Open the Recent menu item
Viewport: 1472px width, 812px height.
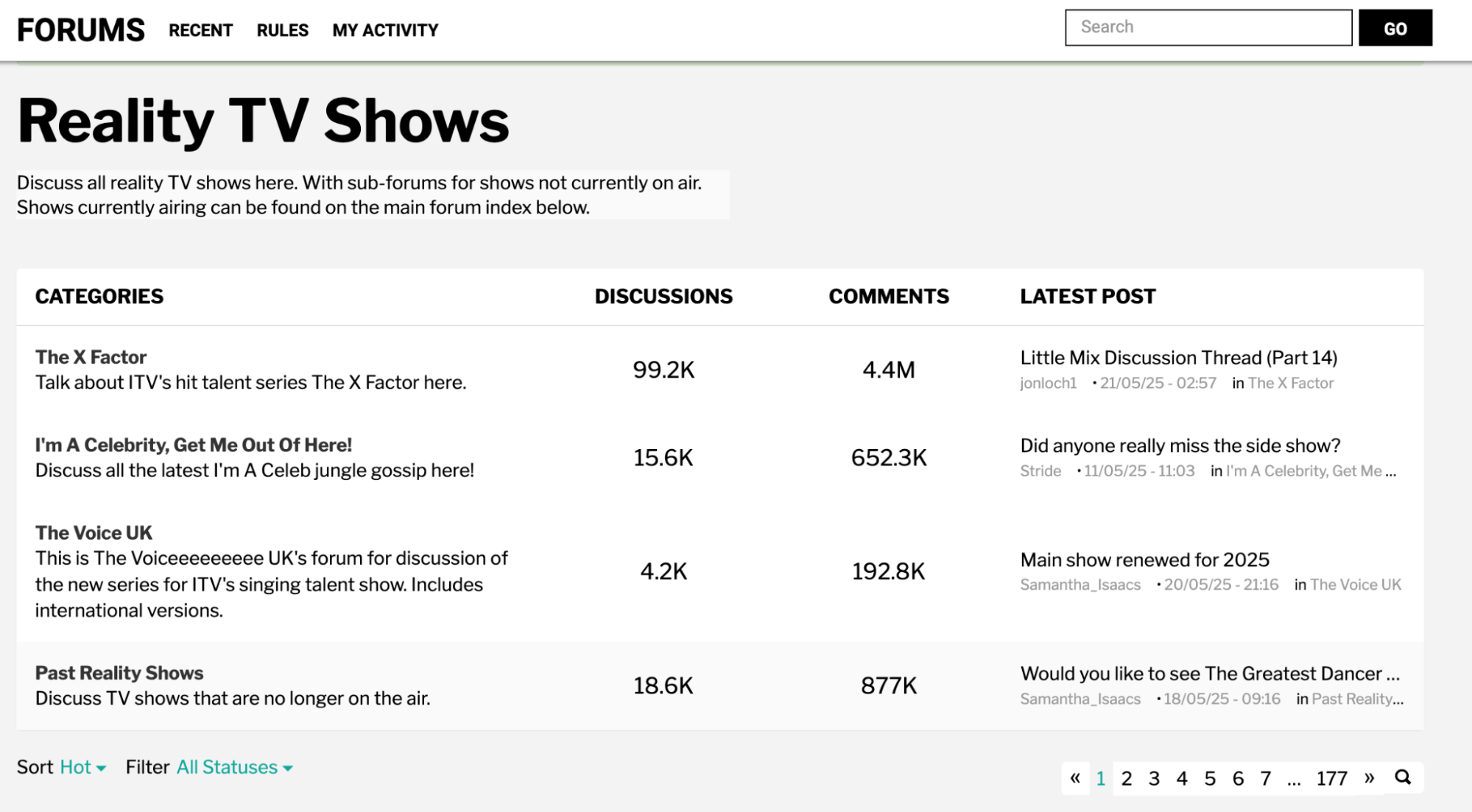(x=200, y=30)
